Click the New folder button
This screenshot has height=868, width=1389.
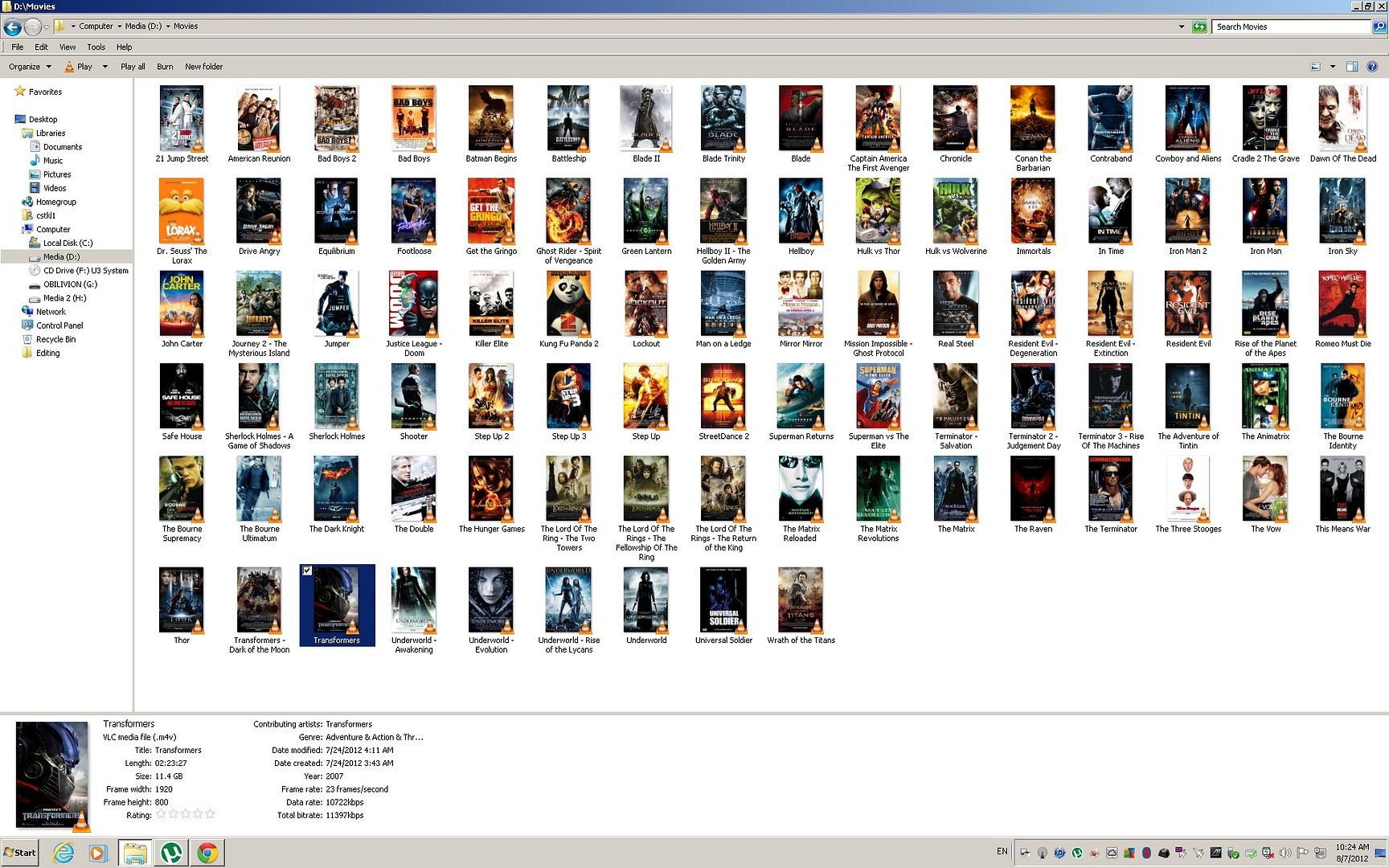pos(203,67)
